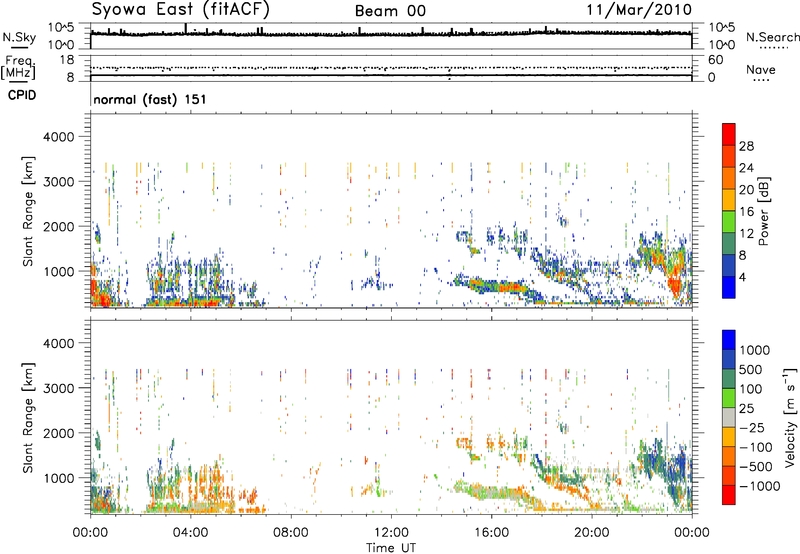Click the "12" power colorbar label
This screenshot has width=800, height=554.
(746, 234)
